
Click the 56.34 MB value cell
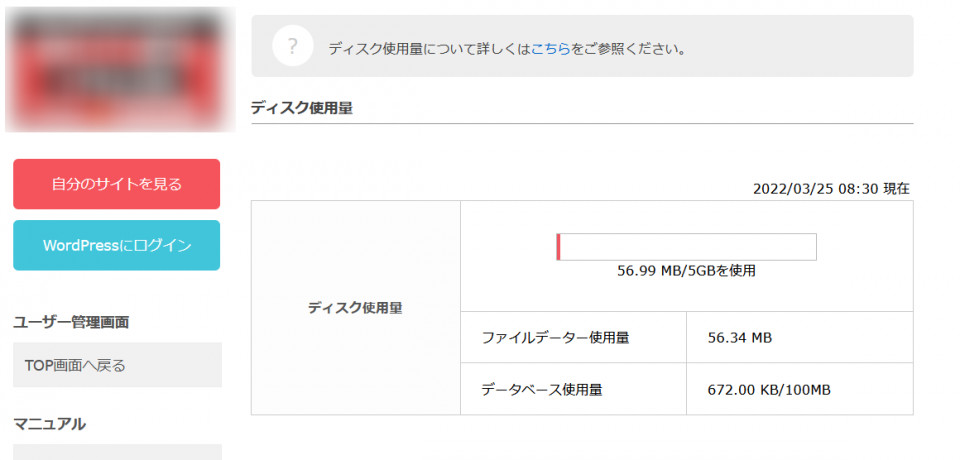(800, 337)
